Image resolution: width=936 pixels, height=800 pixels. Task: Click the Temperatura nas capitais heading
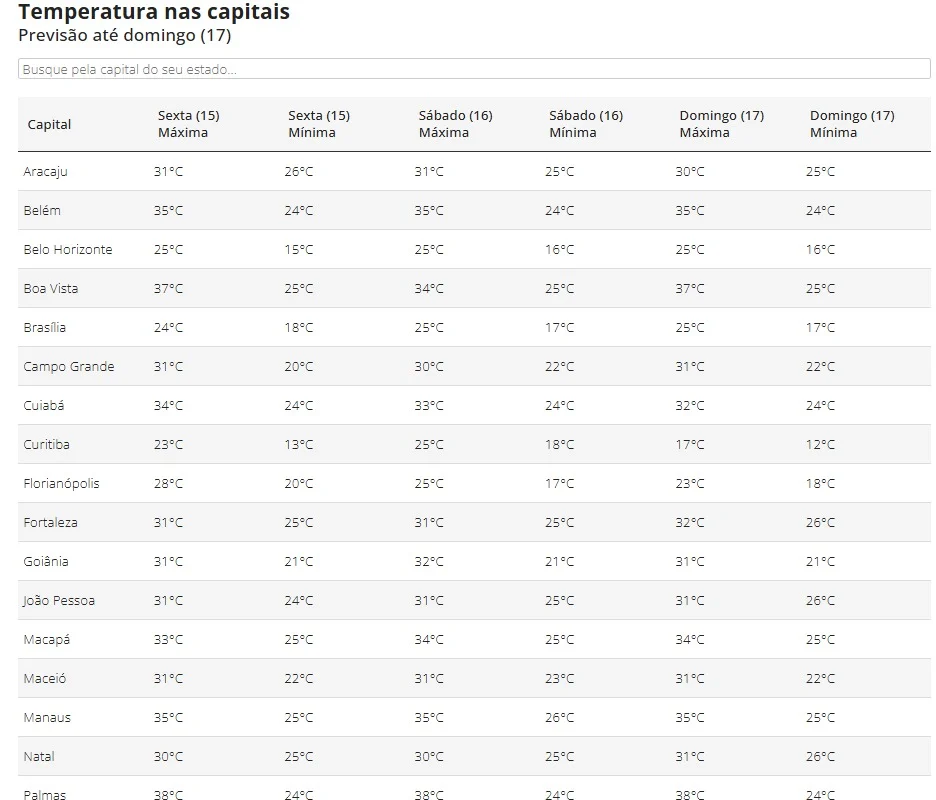(x=154, y=11)
